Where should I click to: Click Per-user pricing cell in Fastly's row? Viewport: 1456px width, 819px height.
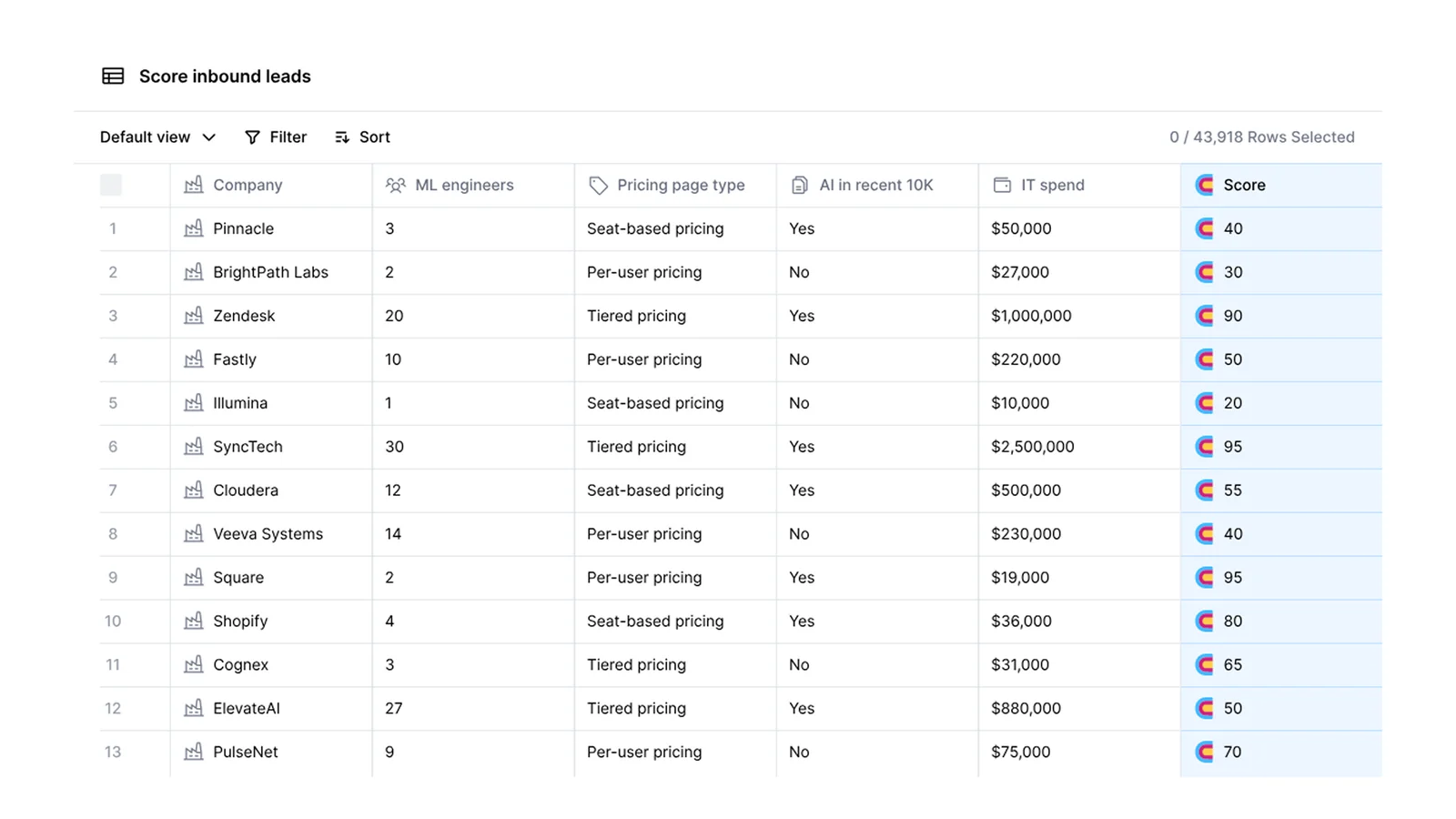click(x=675, y=359)
